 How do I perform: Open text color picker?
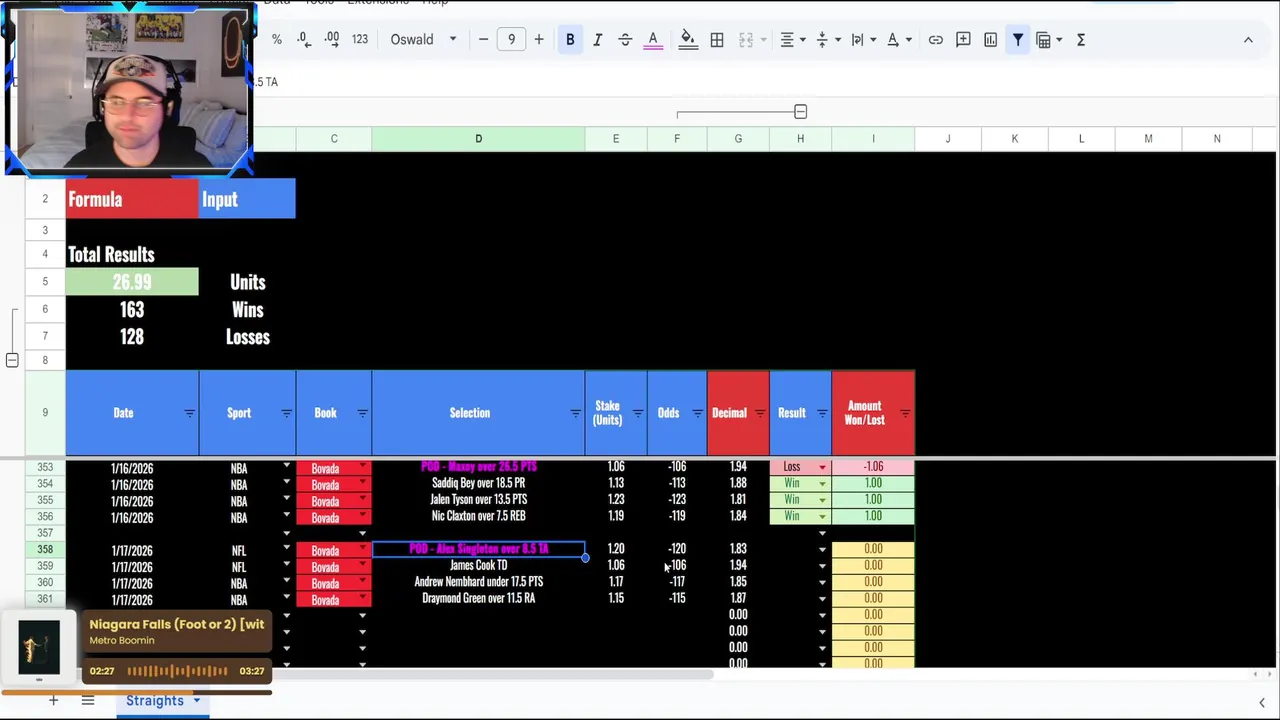click(653, 40)
